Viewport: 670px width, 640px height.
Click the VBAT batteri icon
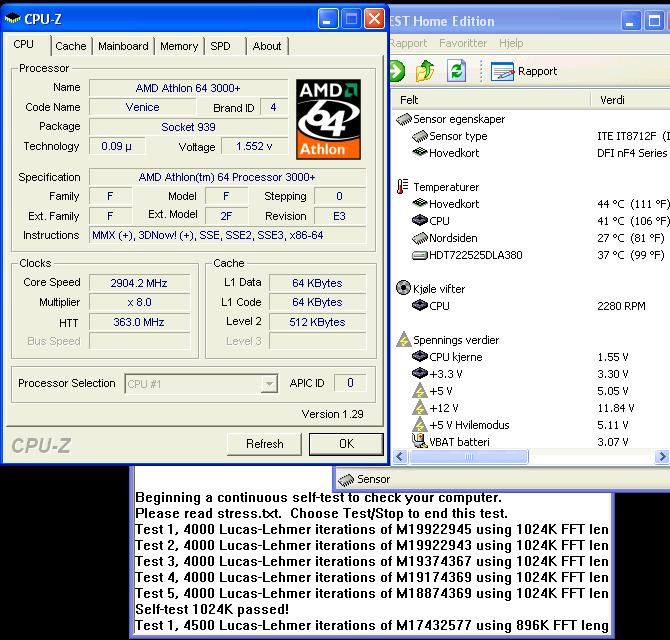pos(419,441)
